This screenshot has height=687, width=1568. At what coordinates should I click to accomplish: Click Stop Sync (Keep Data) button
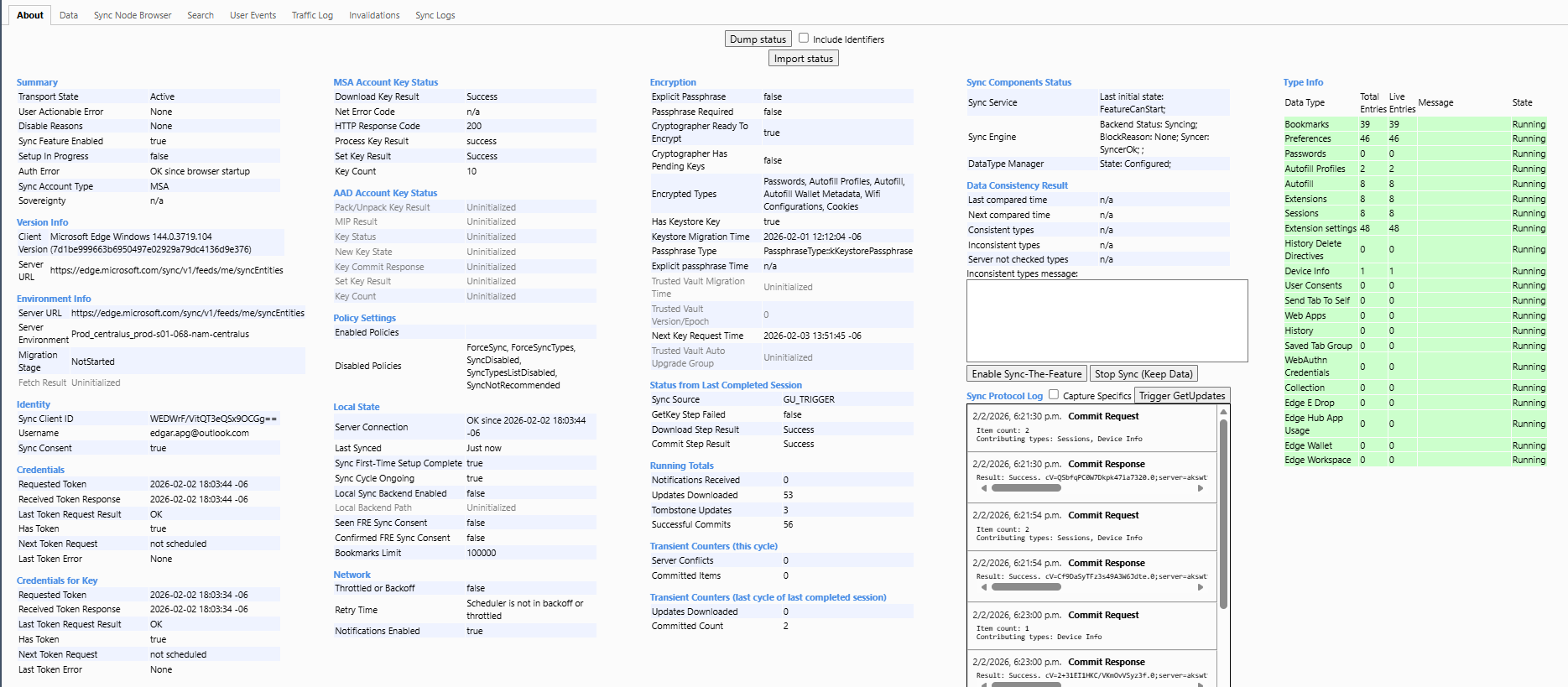point(1143,374)
